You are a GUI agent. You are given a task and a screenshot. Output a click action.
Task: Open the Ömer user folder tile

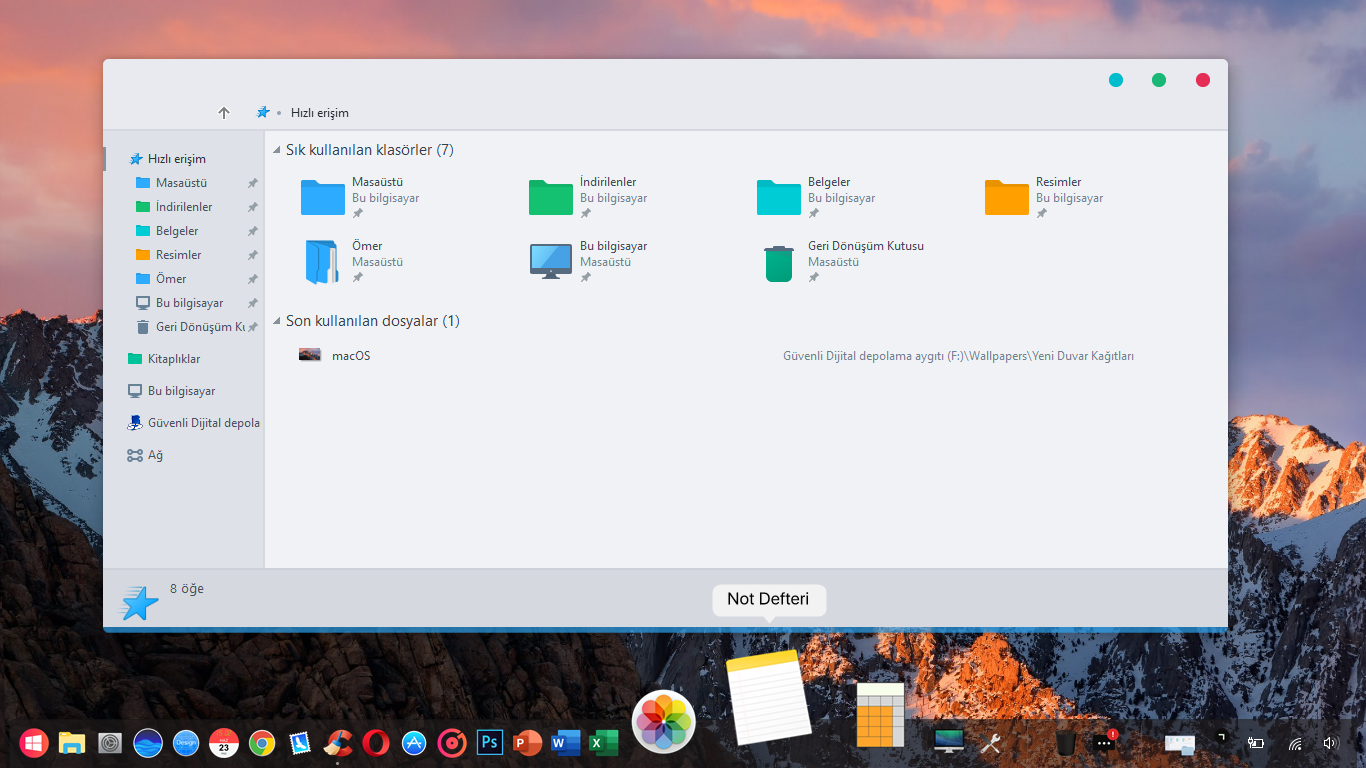pos(323,261)
